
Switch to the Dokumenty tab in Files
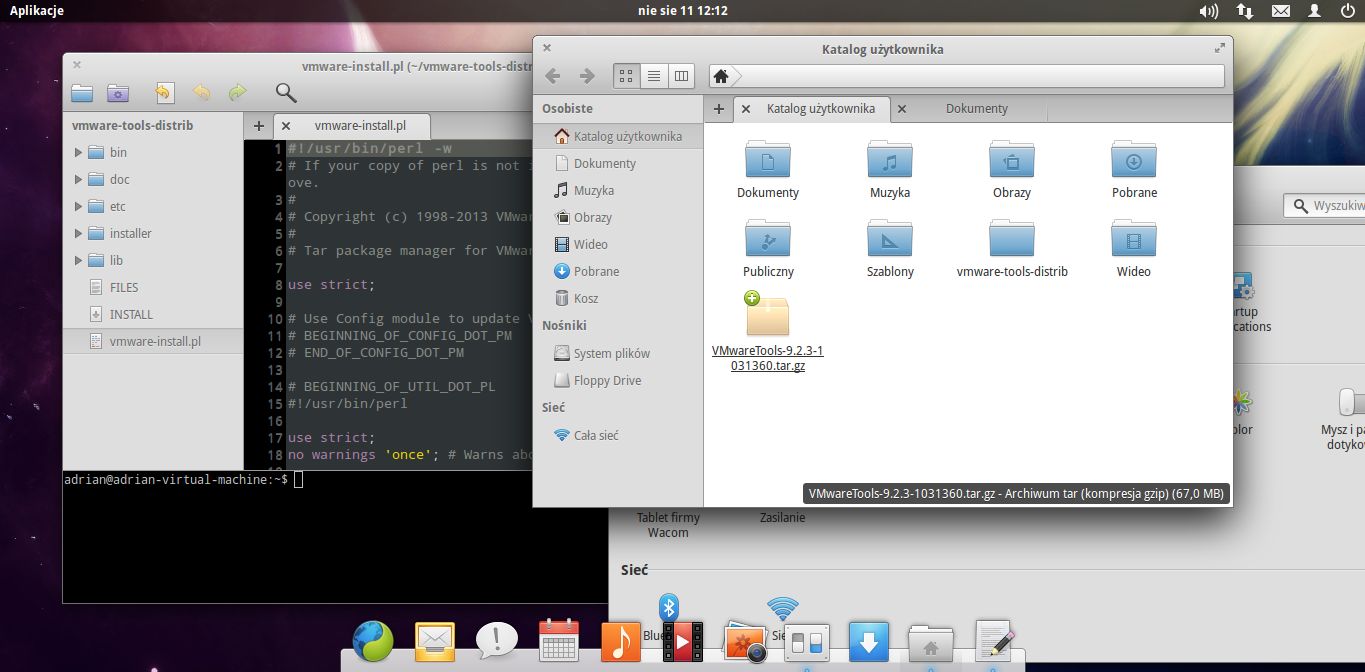pyautogui.click(x=977, y=109)
